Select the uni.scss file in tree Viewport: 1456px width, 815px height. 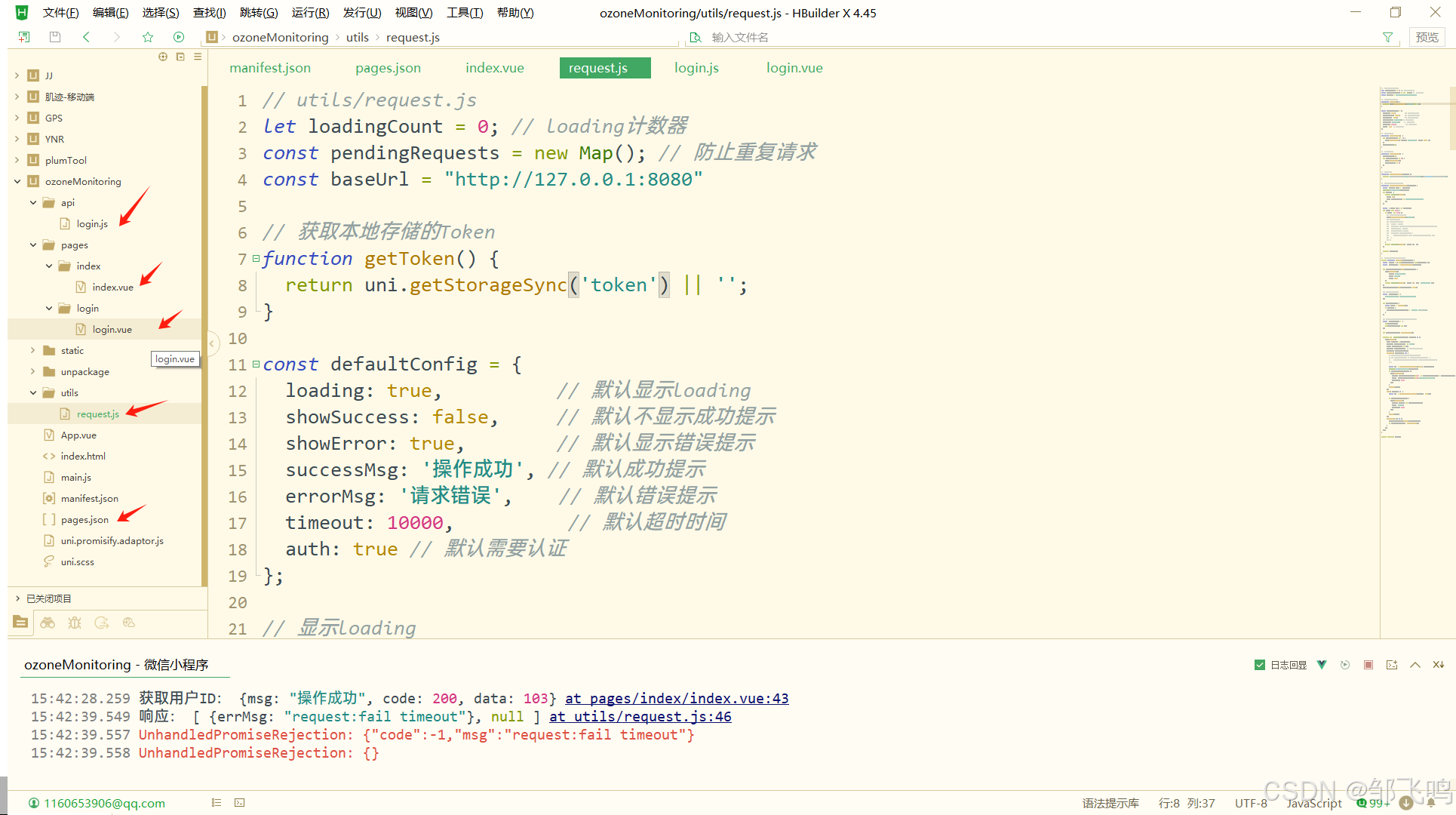pyautogui.click(x=77, y=561)
